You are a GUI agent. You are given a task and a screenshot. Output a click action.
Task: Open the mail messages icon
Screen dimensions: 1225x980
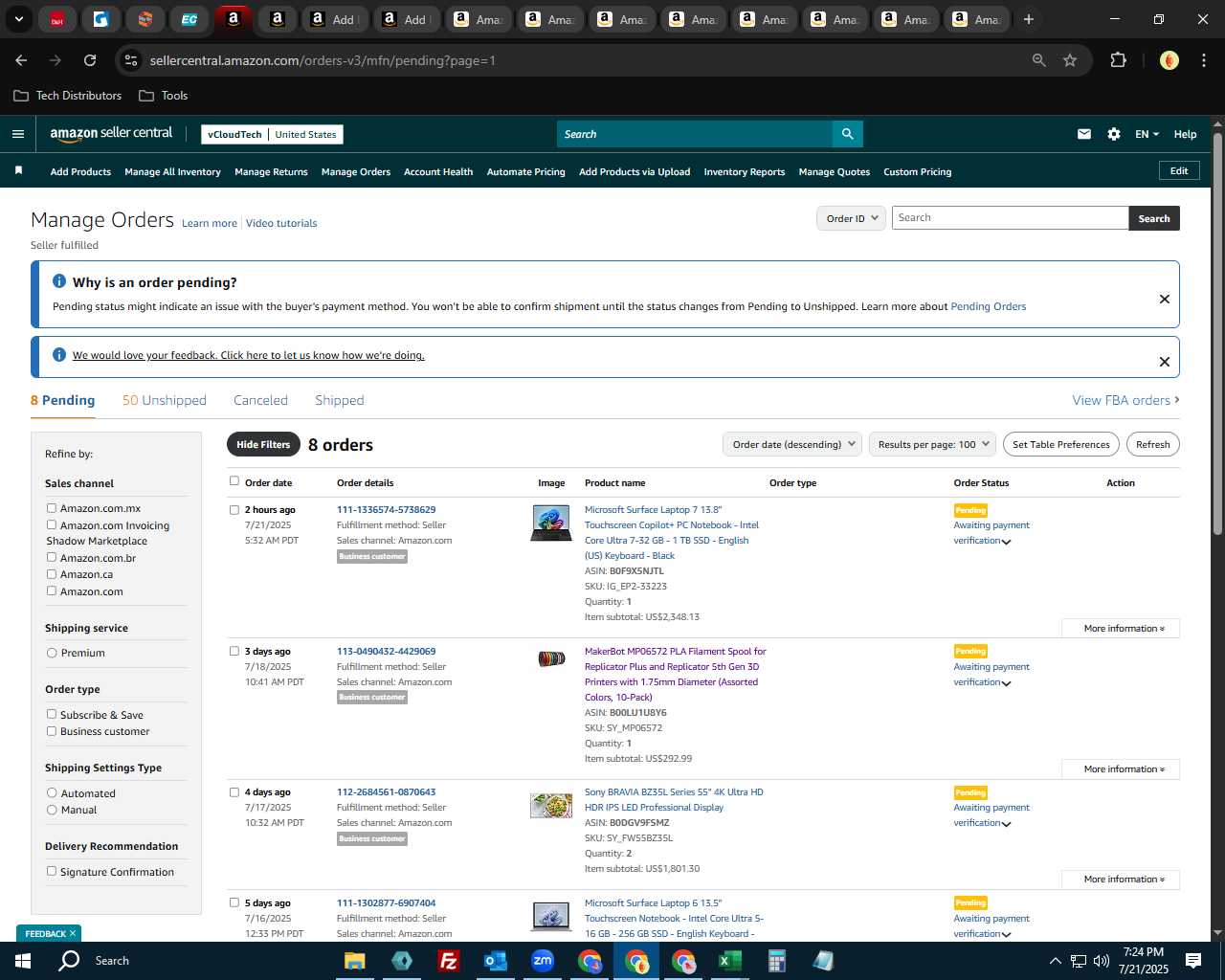1084,134
